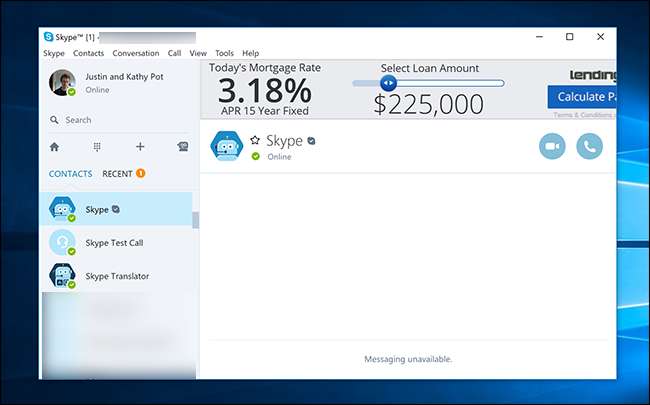Switch to the RECENT tab

(117, 174)
